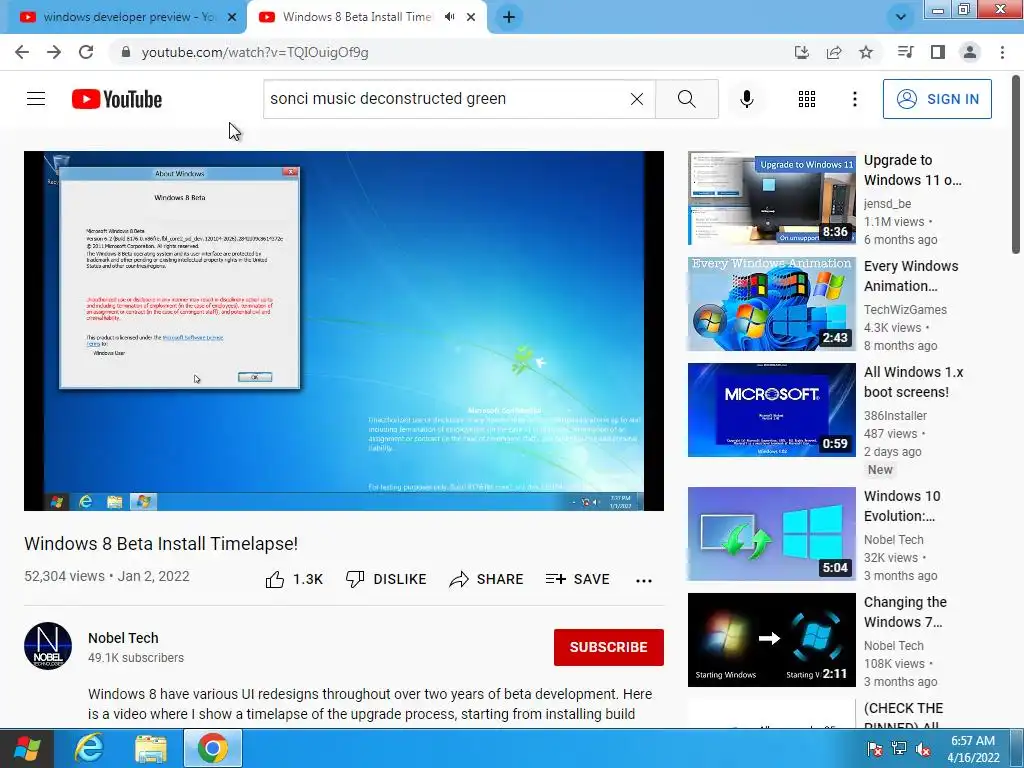Click channel name 'jensd_be'

click(888, 204)
